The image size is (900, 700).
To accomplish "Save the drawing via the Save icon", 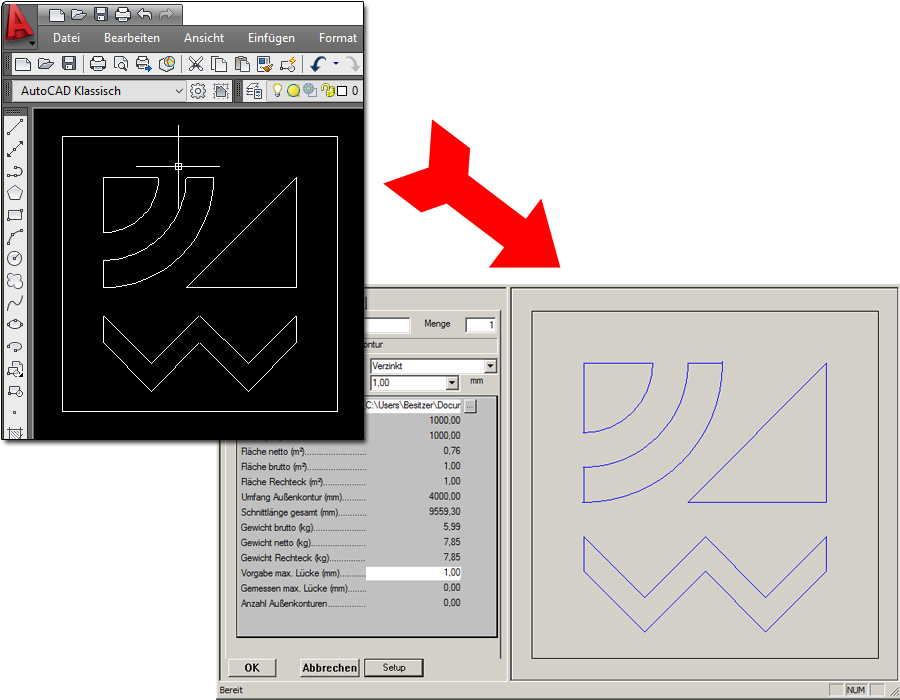I will point(69,63).
